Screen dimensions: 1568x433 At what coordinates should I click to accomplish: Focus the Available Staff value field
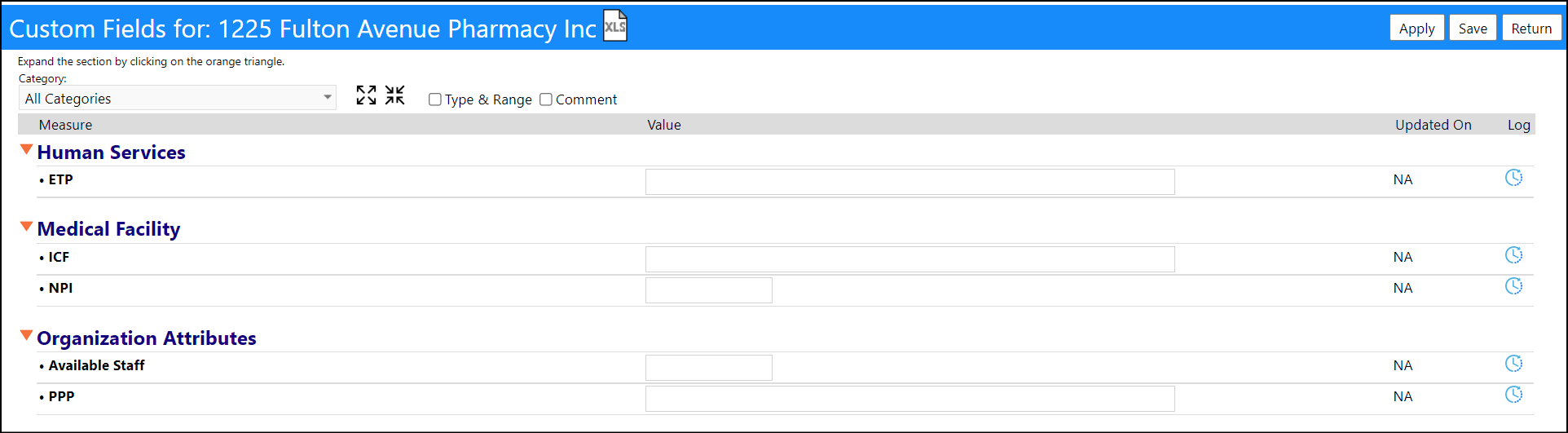pos(709,368)
